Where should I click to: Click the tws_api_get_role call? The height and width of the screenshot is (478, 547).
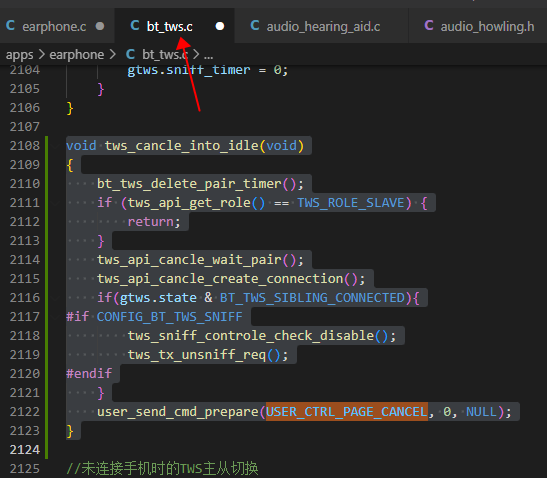(x=189, y=203)
